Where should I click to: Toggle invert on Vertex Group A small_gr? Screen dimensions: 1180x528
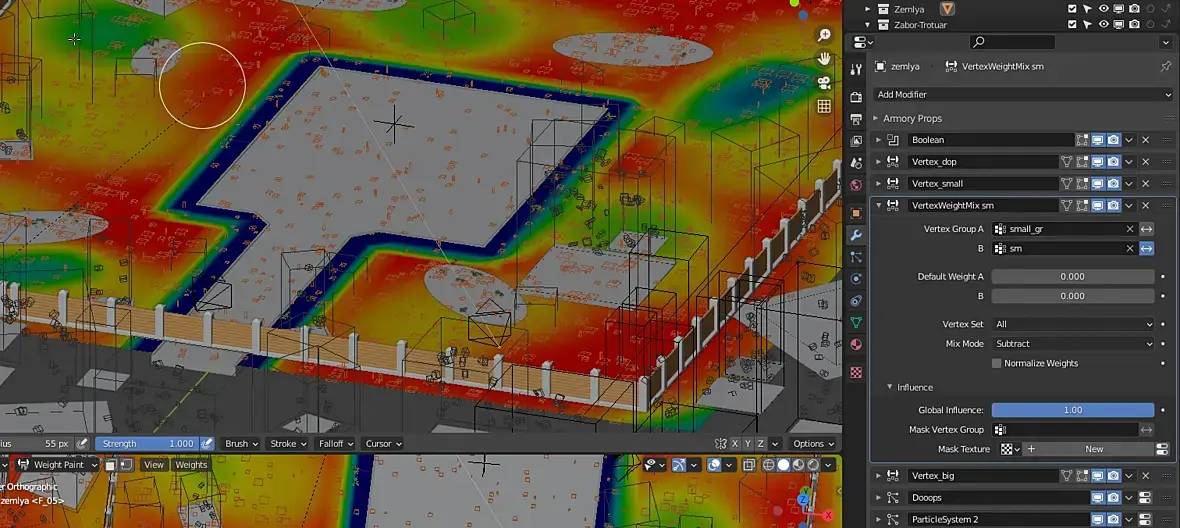click(1146, 229)
